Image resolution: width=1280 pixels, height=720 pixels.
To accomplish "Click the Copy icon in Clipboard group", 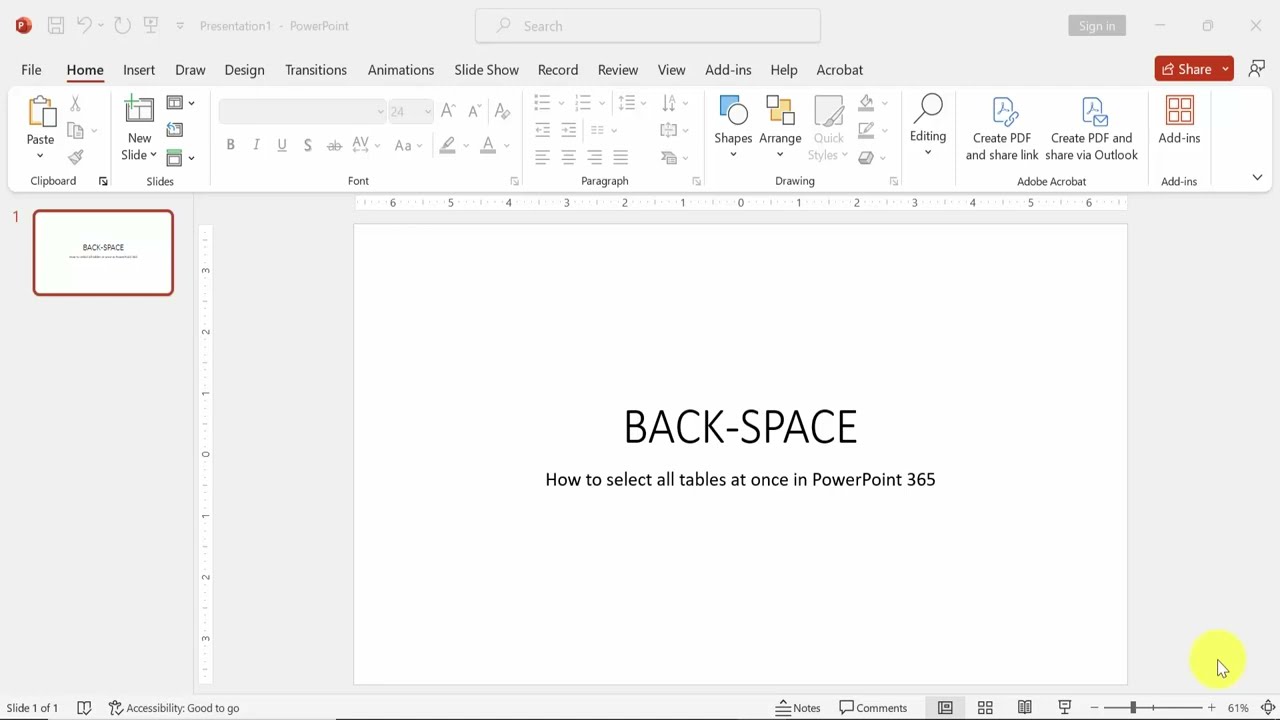I will tap(75, 130).
